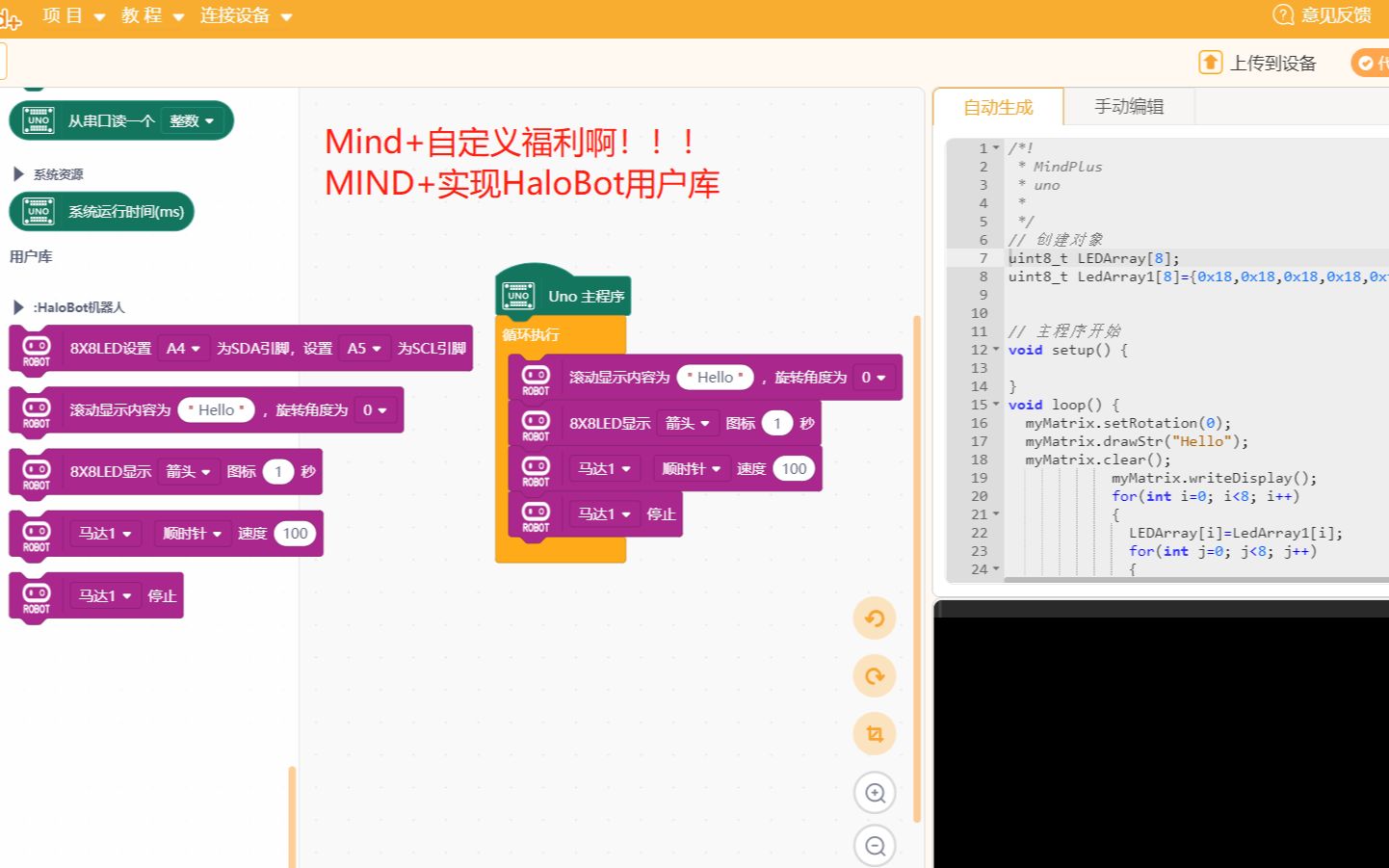This screenshot has height=868, width=1389.
Task: Click code line 'myMatrix.clear();'
Action: point(1098,460)
